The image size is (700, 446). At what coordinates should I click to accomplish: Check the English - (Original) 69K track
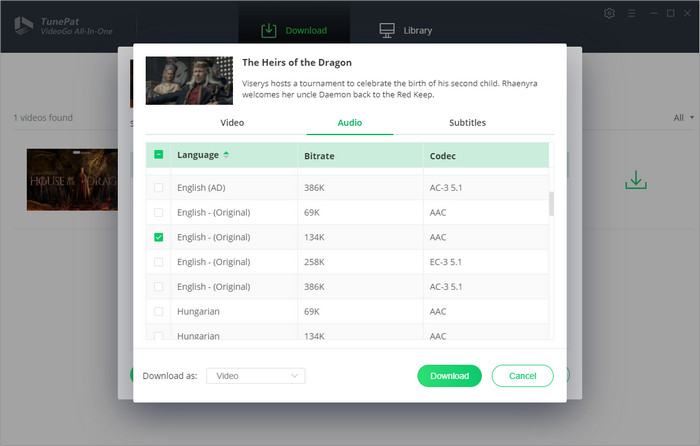click(158, 213)
